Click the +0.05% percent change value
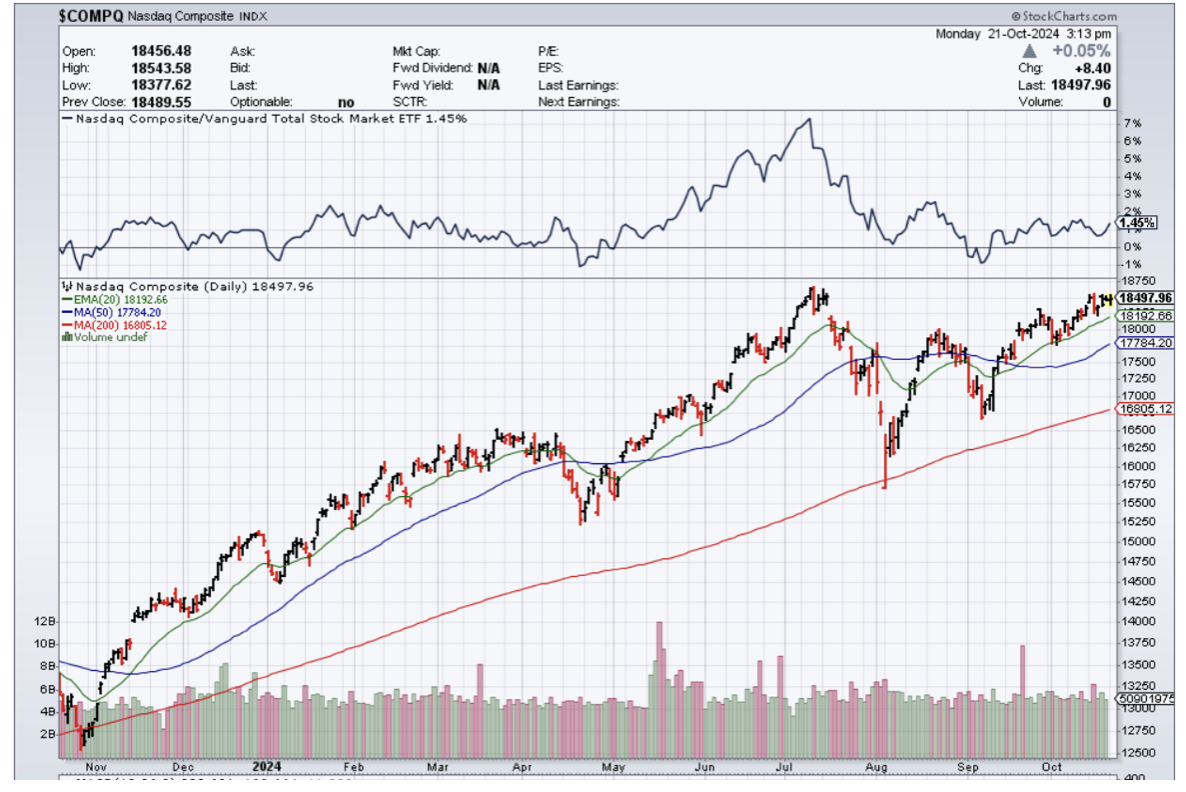 [x=1087, y=50]
